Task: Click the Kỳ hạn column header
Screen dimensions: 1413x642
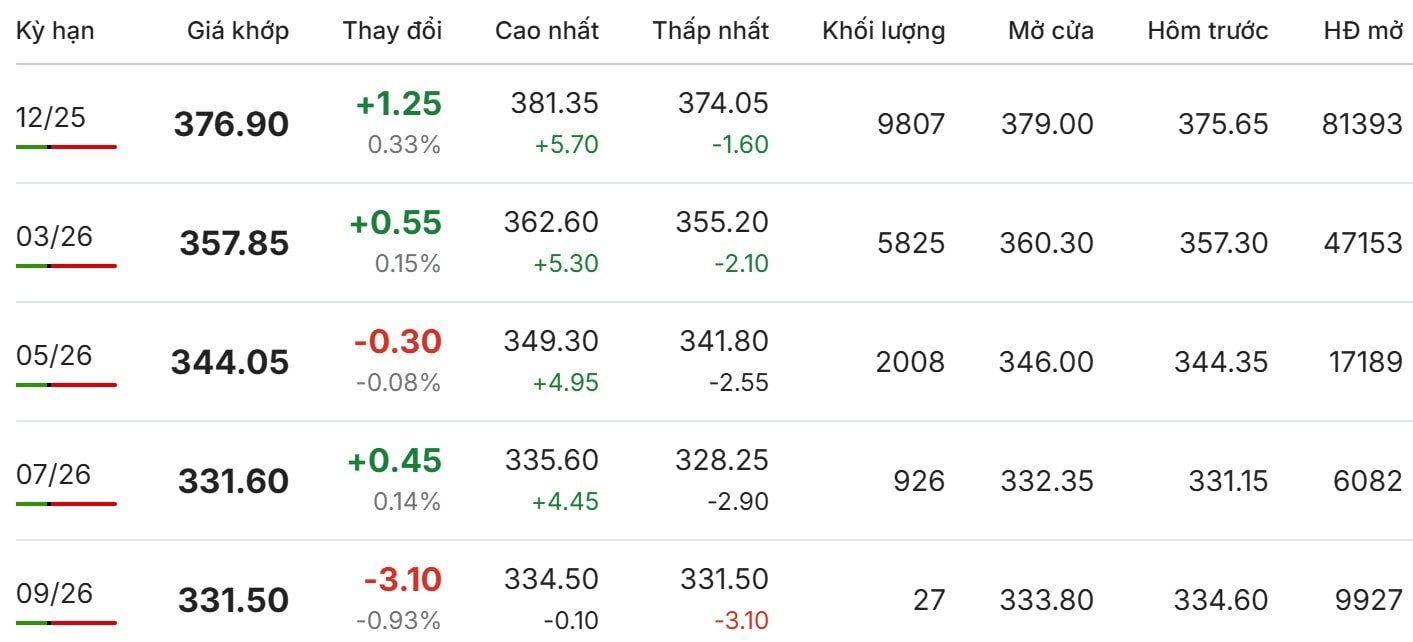Action: pos(55,31)
